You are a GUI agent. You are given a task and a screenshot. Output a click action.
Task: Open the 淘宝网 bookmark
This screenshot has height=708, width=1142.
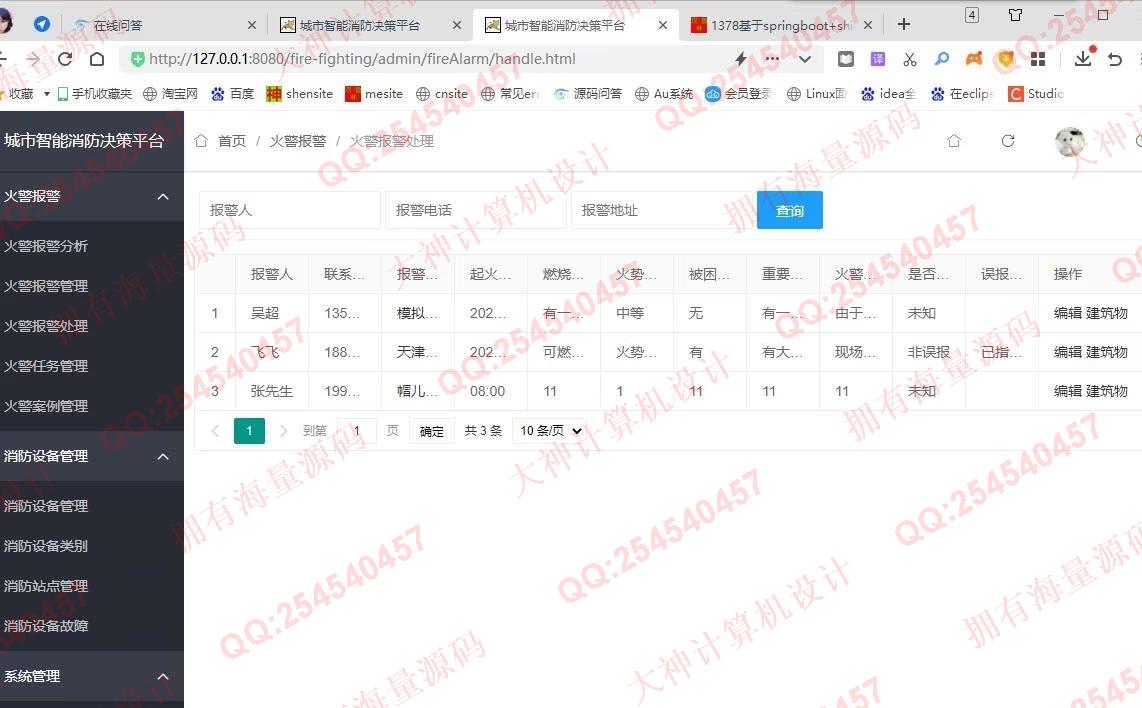tap(170, 93)
